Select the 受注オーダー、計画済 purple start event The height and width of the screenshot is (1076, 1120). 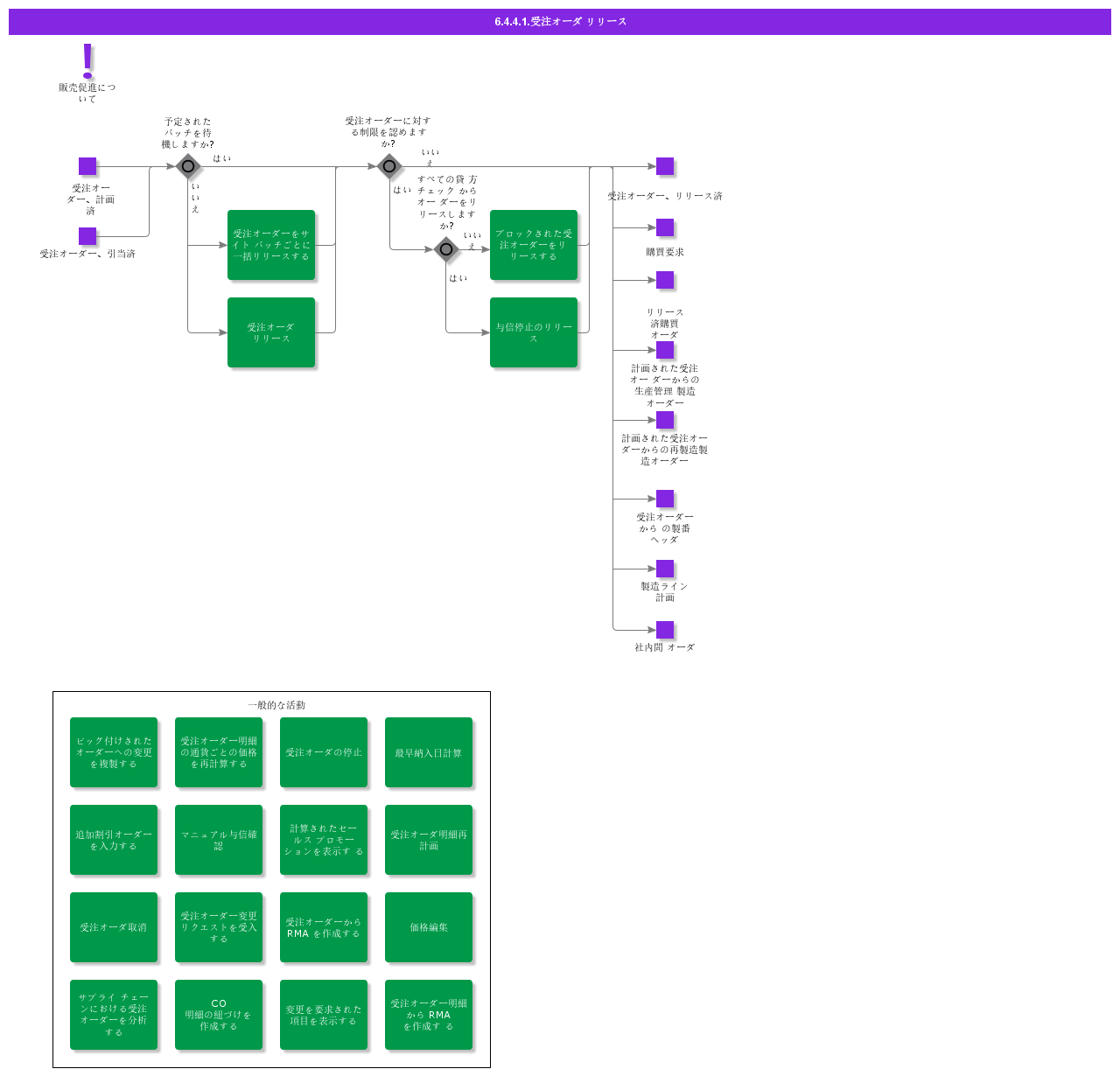87,166
